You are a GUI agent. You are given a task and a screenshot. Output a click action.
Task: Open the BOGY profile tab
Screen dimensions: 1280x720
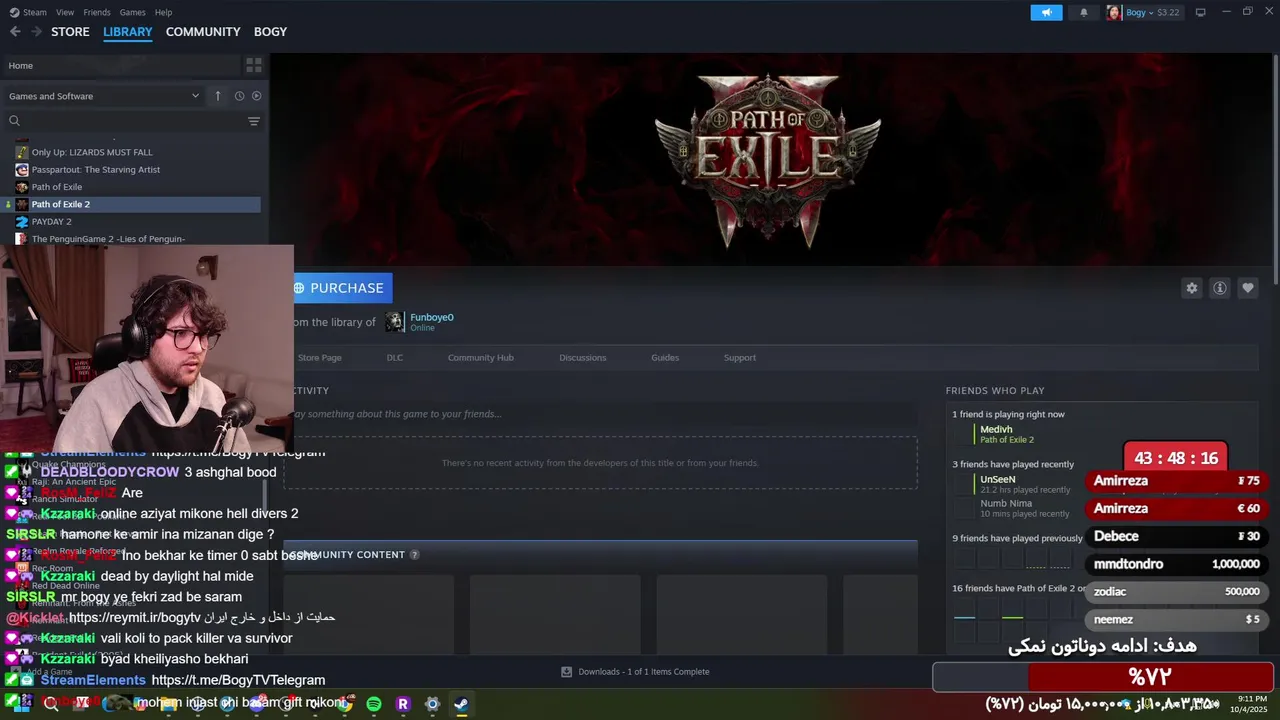click(270, 32)
